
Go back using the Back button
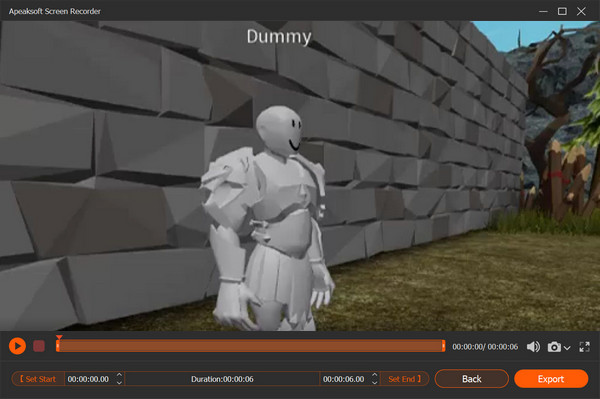(x=471, y=379)
